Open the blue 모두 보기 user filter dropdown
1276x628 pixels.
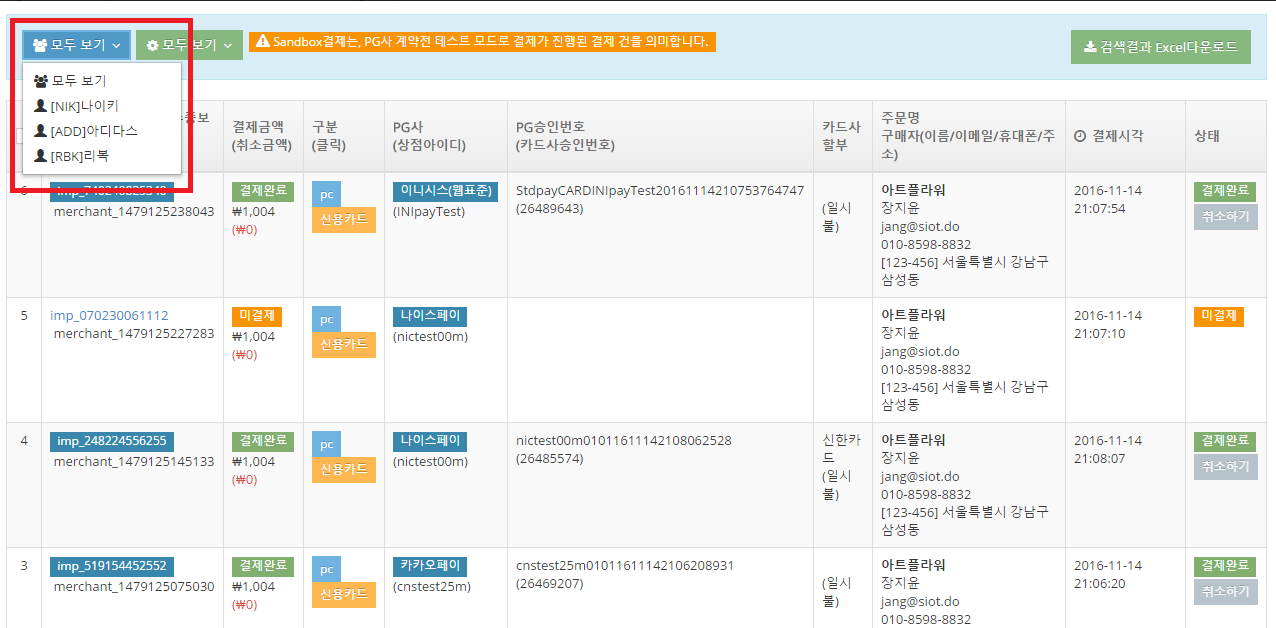click(x=77, y=45)
